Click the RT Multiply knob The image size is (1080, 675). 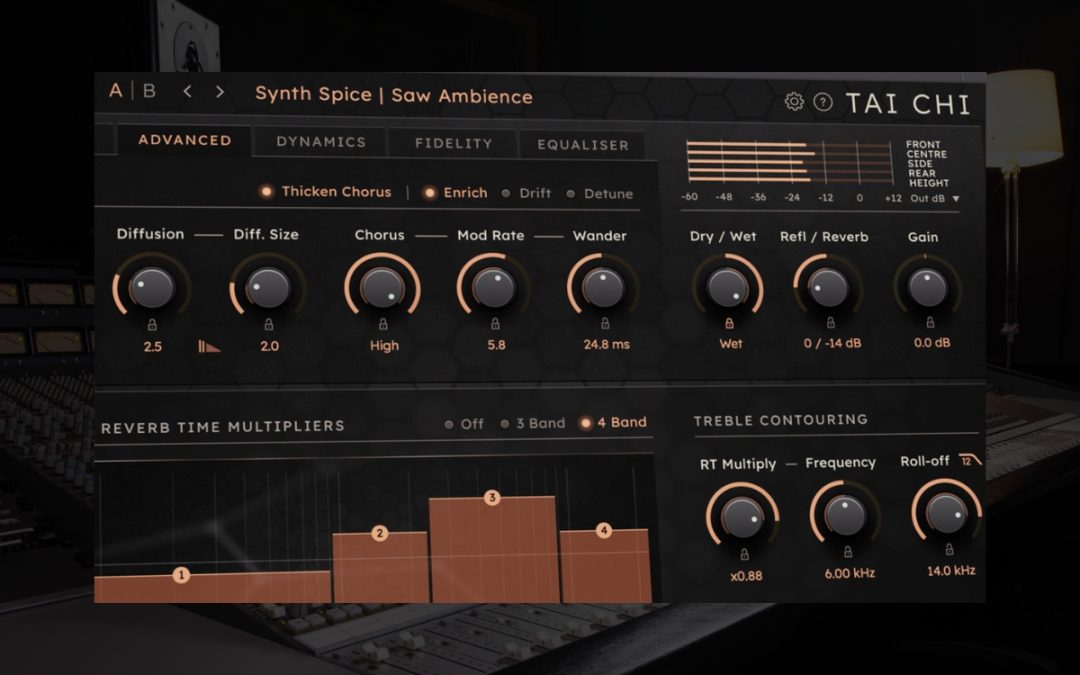[x=742, y=517]
